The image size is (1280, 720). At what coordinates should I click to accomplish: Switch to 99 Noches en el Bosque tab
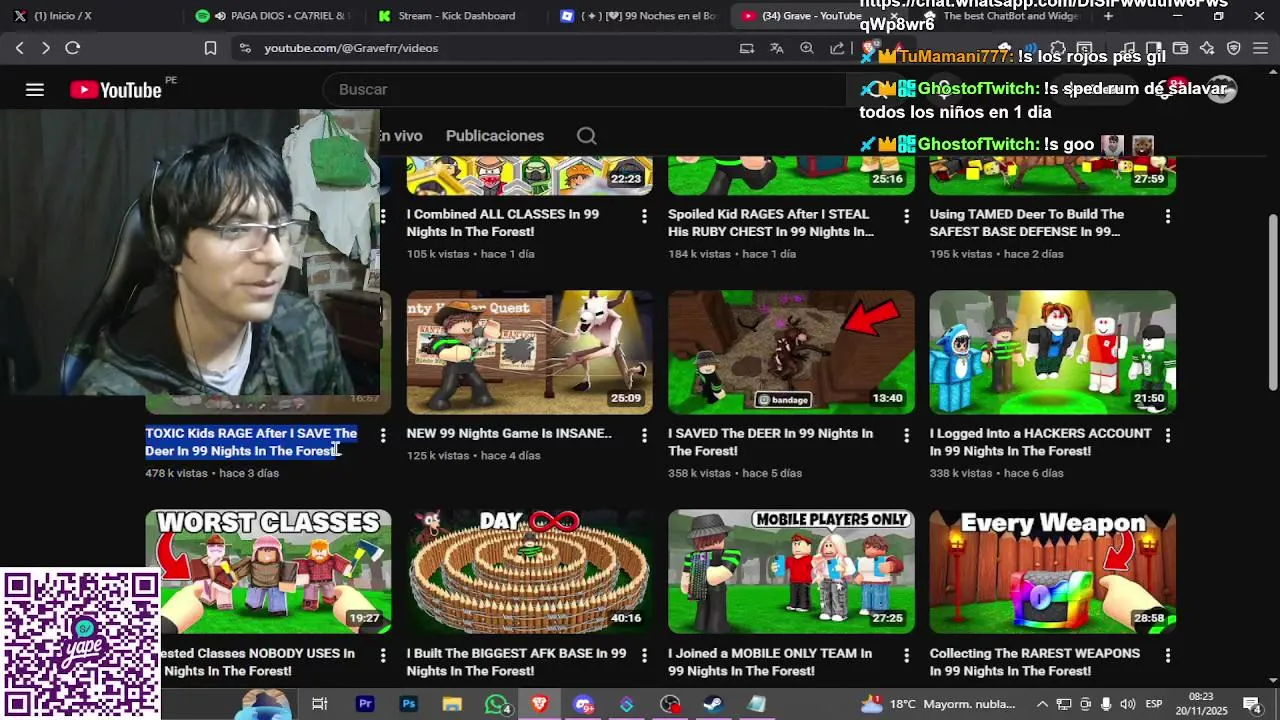[640, 16]
